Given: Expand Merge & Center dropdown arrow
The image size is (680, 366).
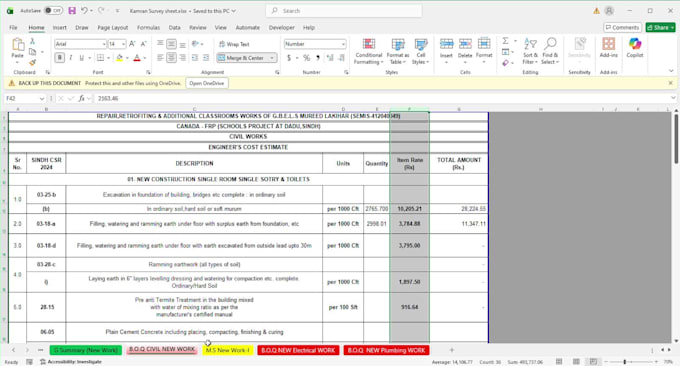Looking at the screenshot, I should pyautogui.click(x=272, y=58).
